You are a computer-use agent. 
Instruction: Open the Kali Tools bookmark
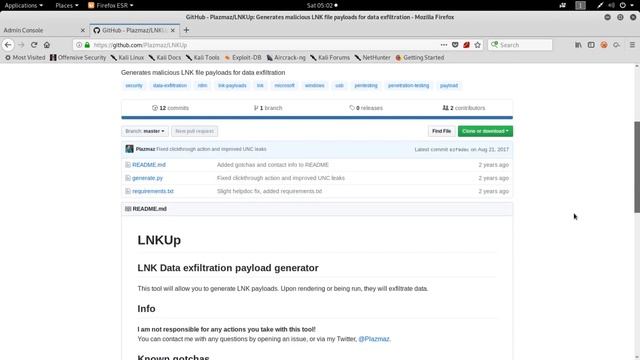click(202, 58)
